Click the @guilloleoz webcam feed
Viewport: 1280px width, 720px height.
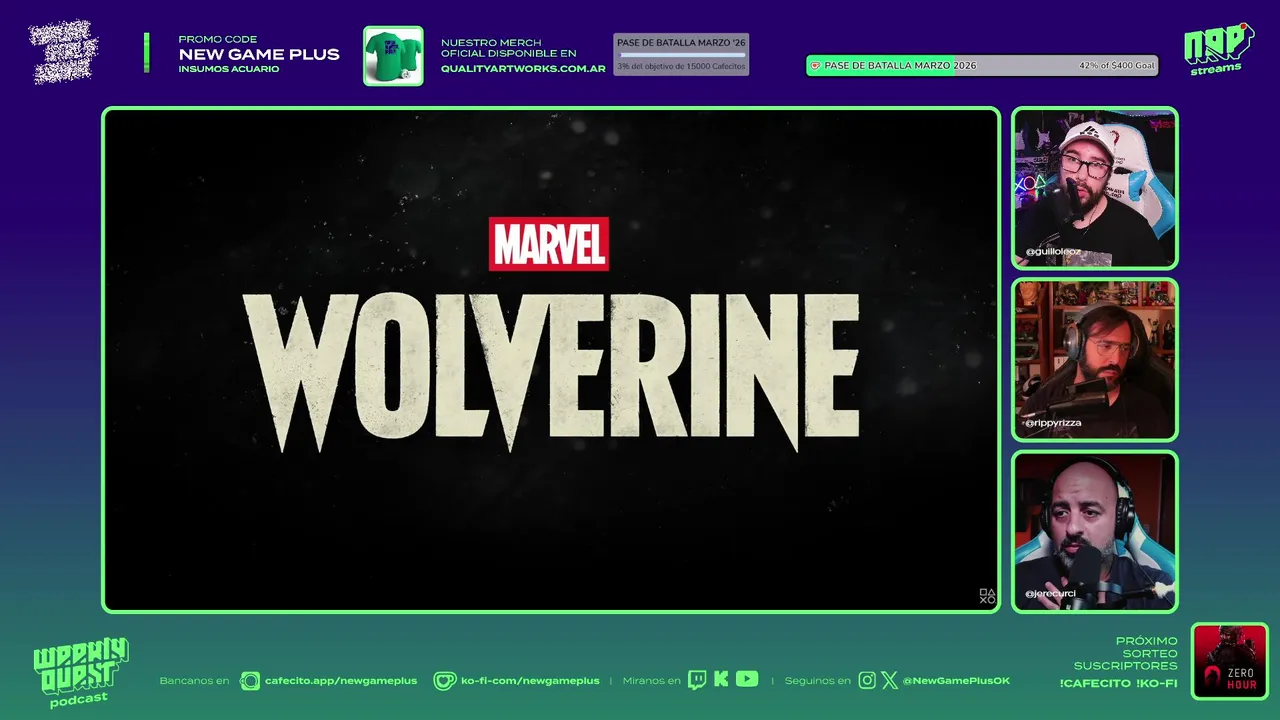[x=1094, y=188]
